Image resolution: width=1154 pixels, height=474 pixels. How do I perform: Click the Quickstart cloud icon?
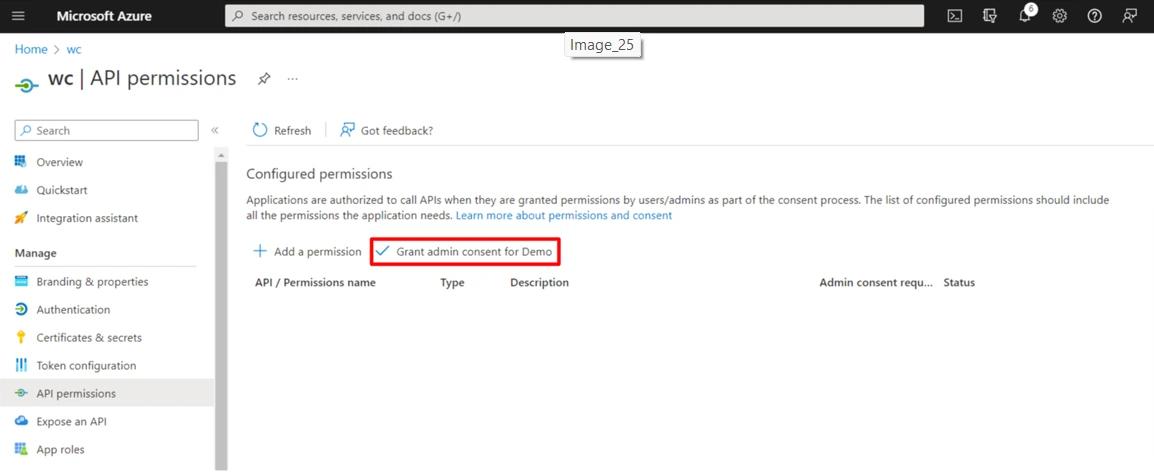pos(21,190)
